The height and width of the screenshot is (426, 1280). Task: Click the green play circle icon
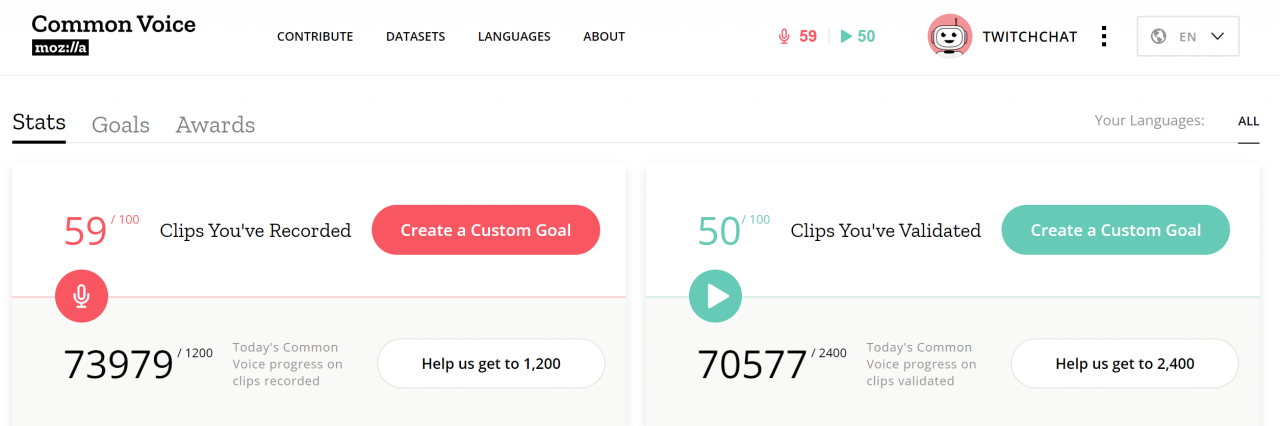click(x=715, y=296)
